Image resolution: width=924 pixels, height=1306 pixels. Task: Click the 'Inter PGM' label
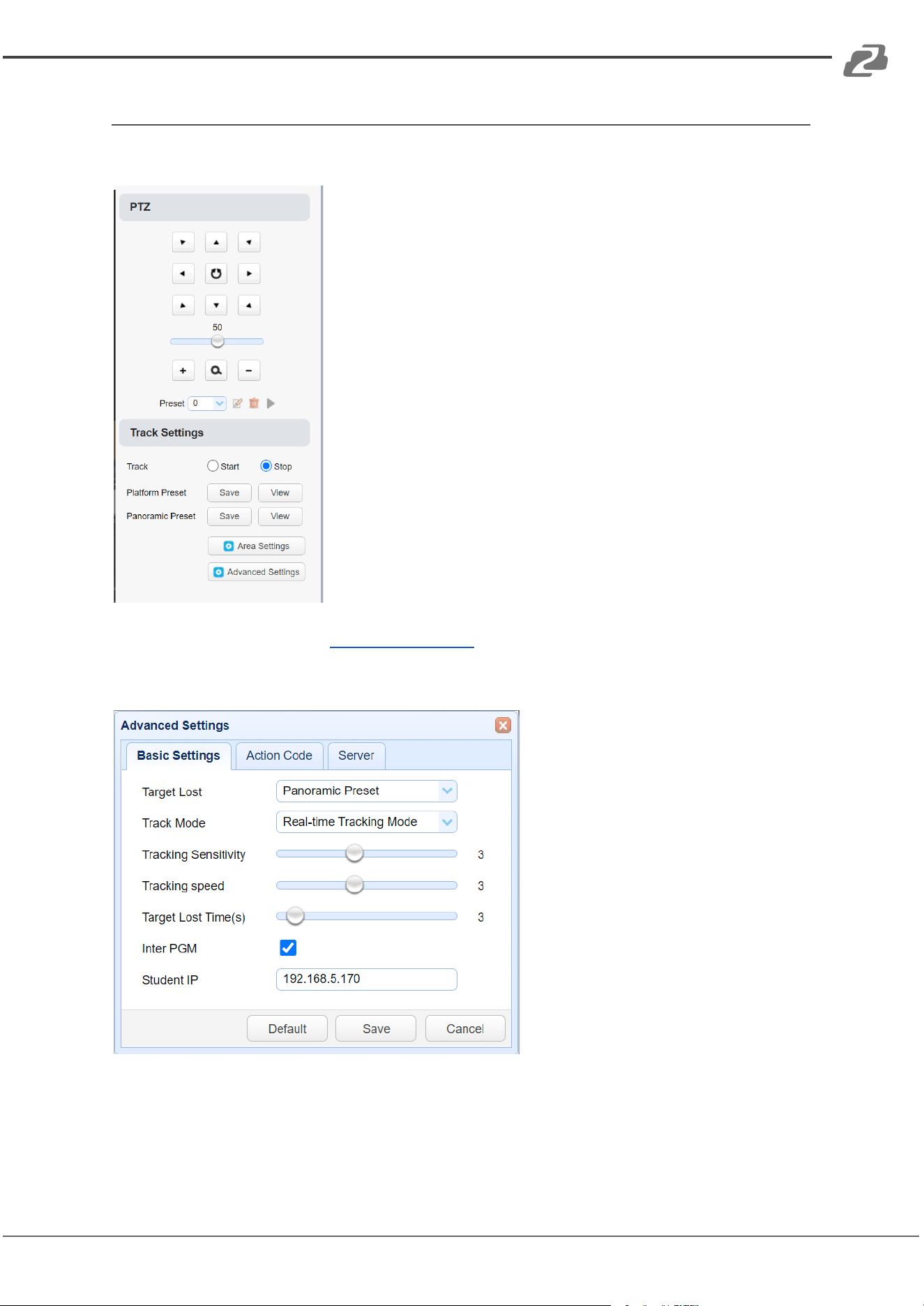coord(169,949)
